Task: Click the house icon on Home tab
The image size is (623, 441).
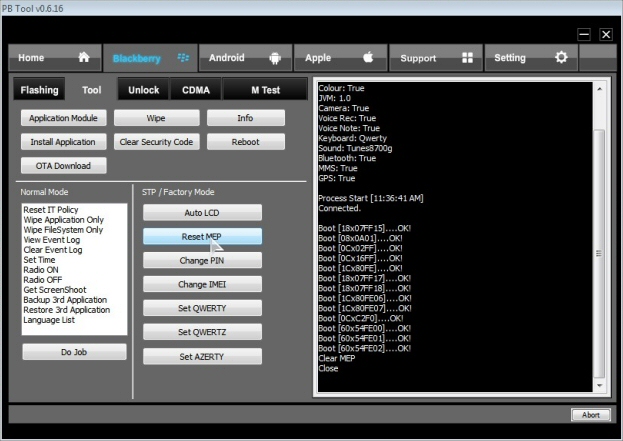Action: [84, 58]
